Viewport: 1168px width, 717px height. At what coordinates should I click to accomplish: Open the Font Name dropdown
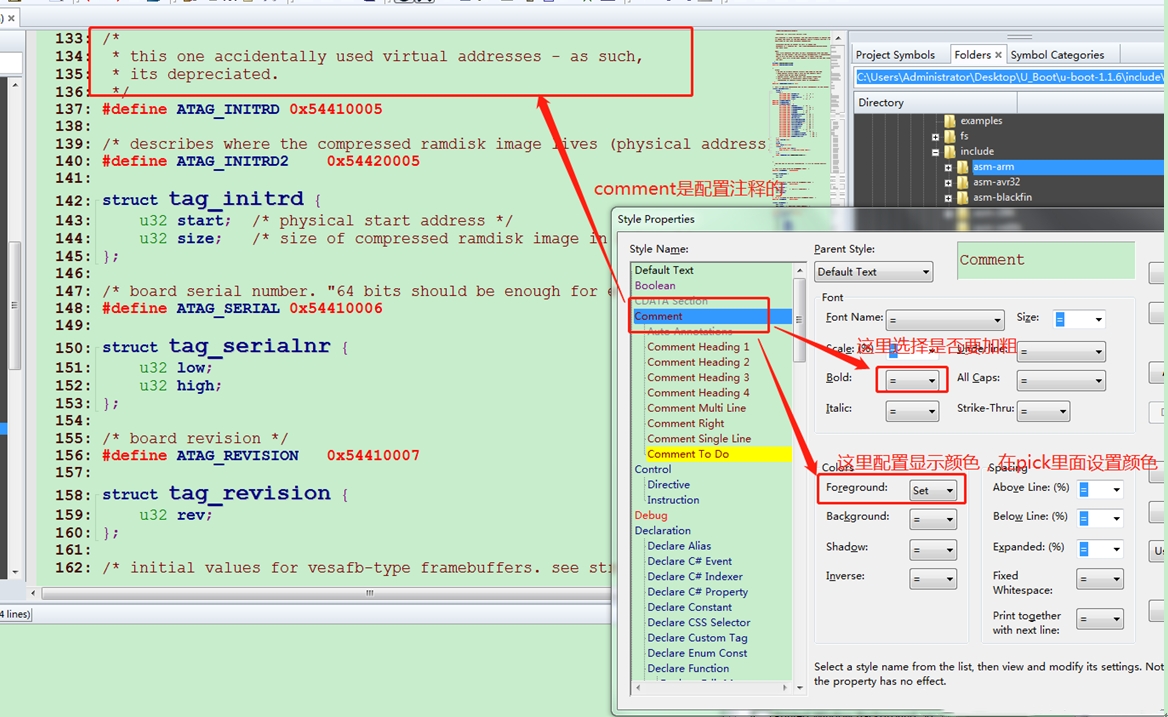tap(943, 320)
